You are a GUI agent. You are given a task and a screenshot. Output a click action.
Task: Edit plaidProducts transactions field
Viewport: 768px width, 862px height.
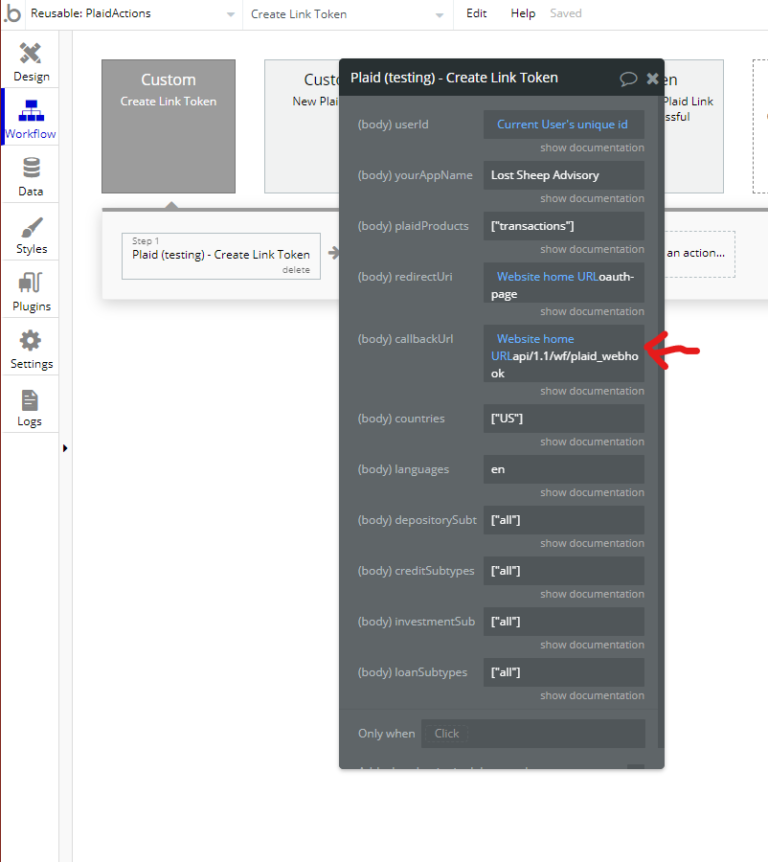tap(563, 226)
